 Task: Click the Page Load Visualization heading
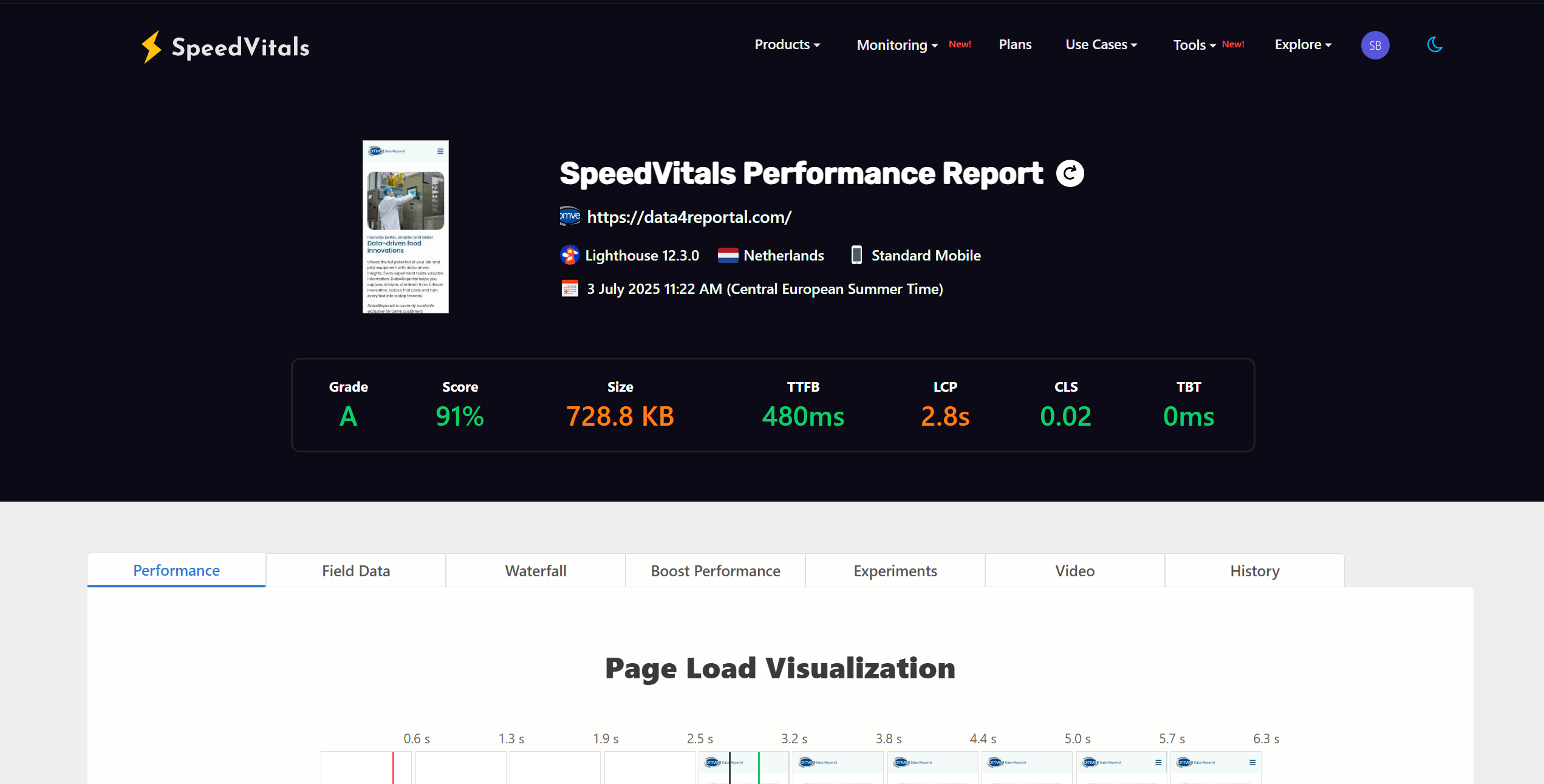point(780,669)
